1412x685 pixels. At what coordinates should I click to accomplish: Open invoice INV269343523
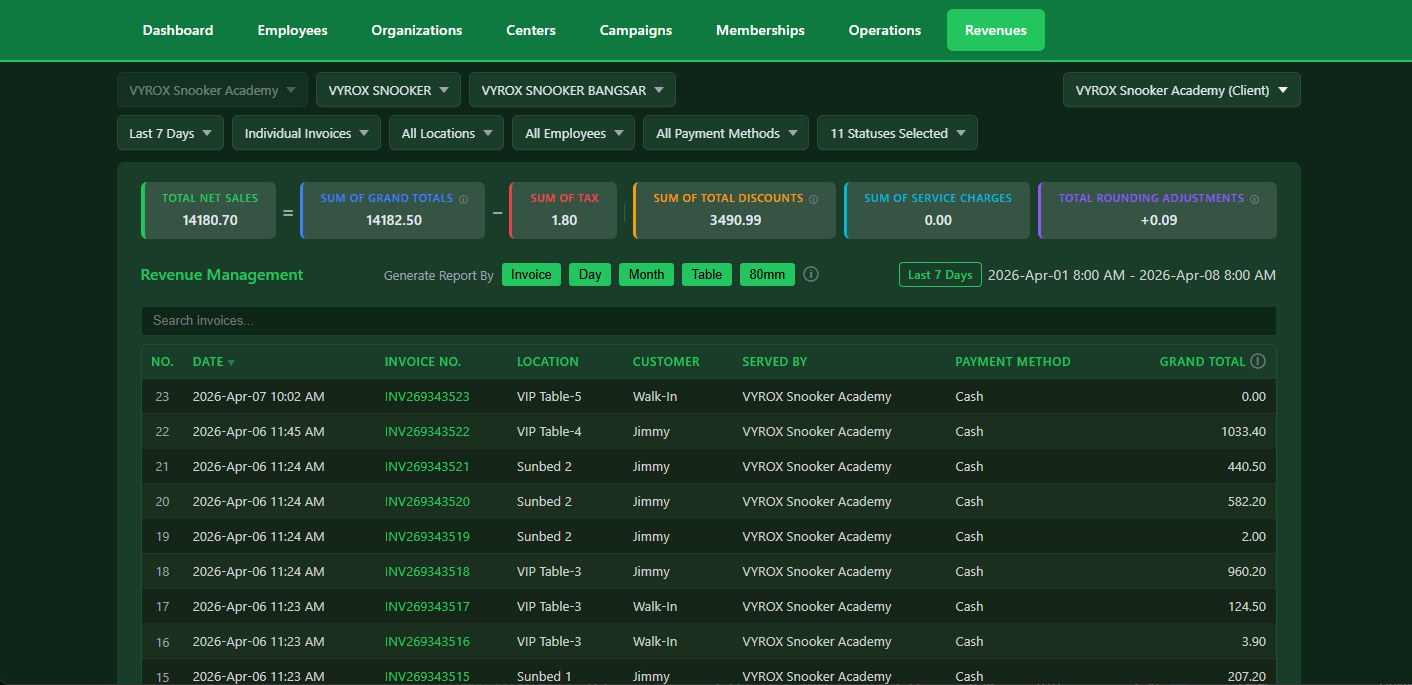(427, 396)
